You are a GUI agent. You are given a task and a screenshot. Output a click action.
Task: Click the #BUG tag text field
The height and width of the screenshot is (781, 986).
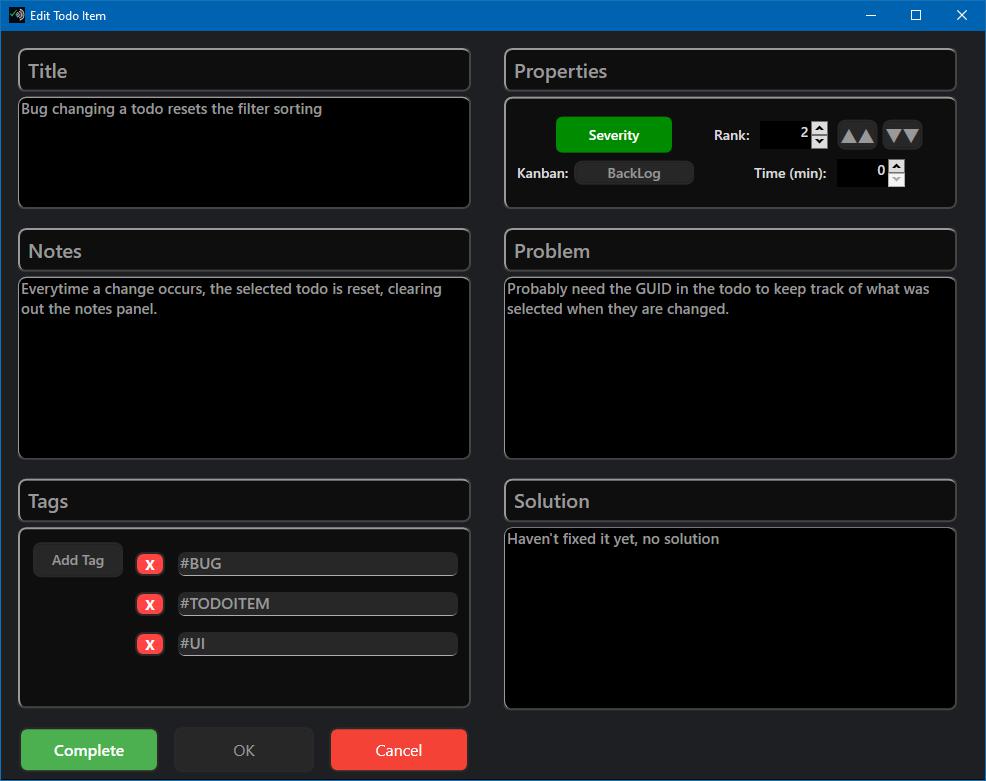[318, 563]
